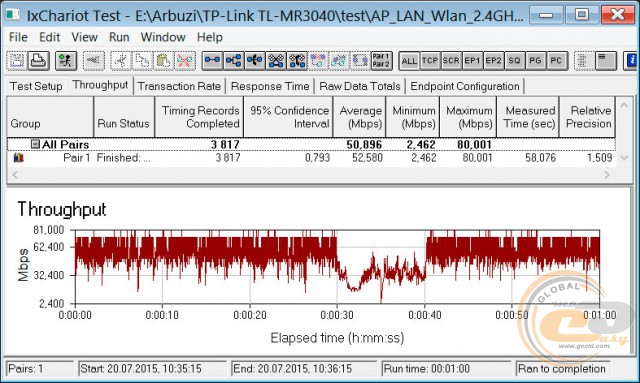This screenshot has height=383, width=640.
Task: Click the Add endpoint pair icon
Action: tap(212, 61)
